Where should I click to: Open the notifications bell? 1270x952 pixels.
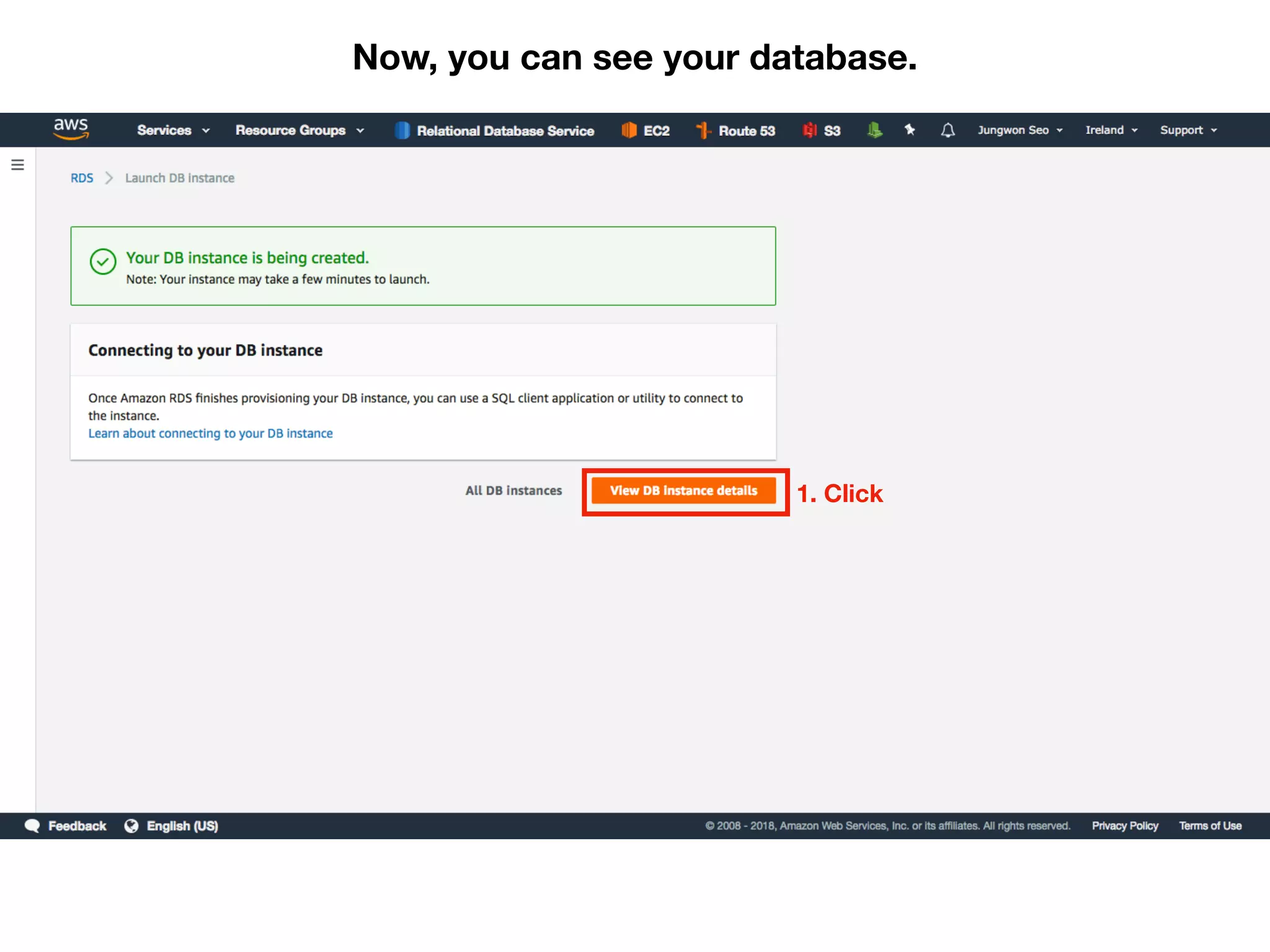[948, 130]
